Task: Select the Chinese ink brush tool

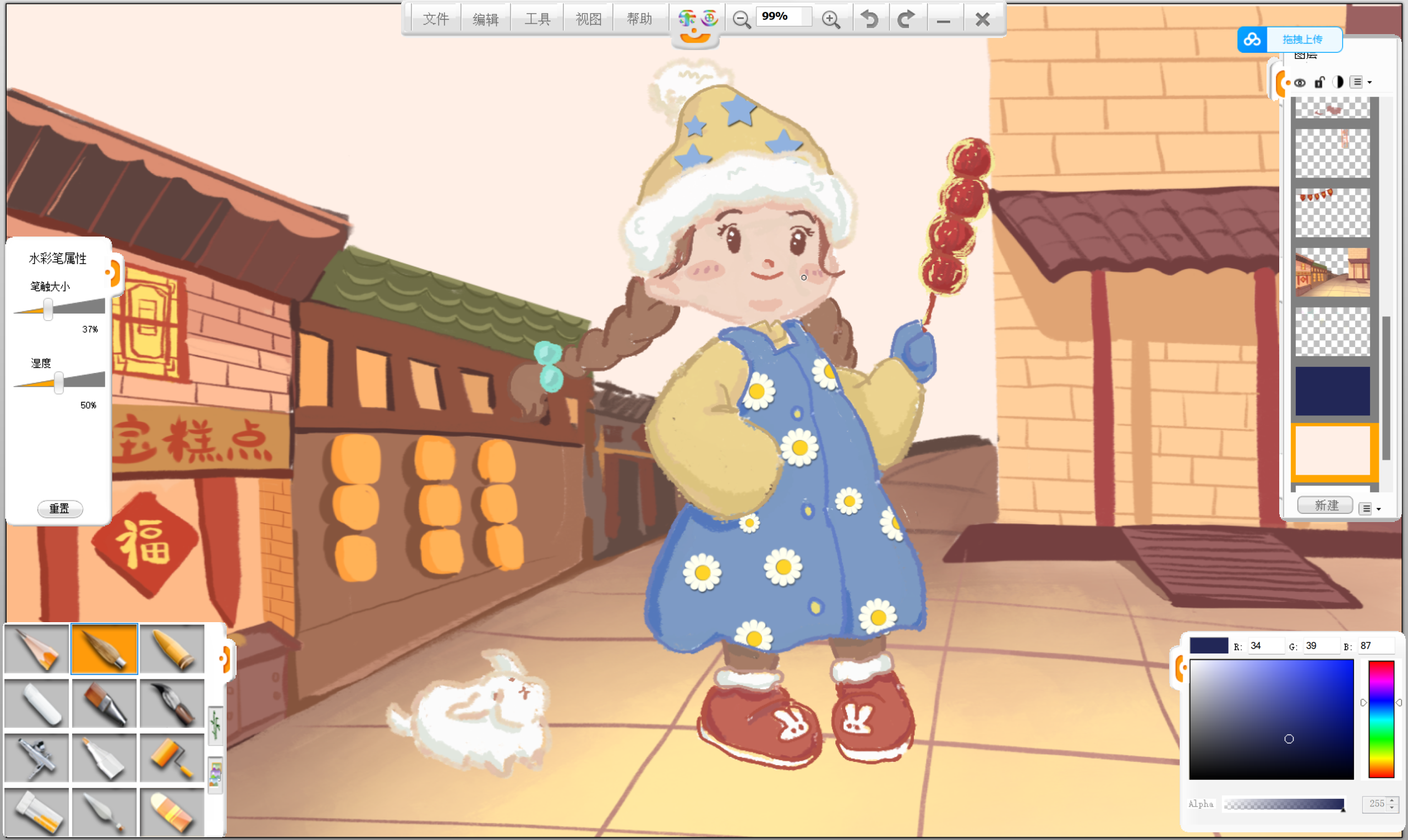Action: coord(172,704)
